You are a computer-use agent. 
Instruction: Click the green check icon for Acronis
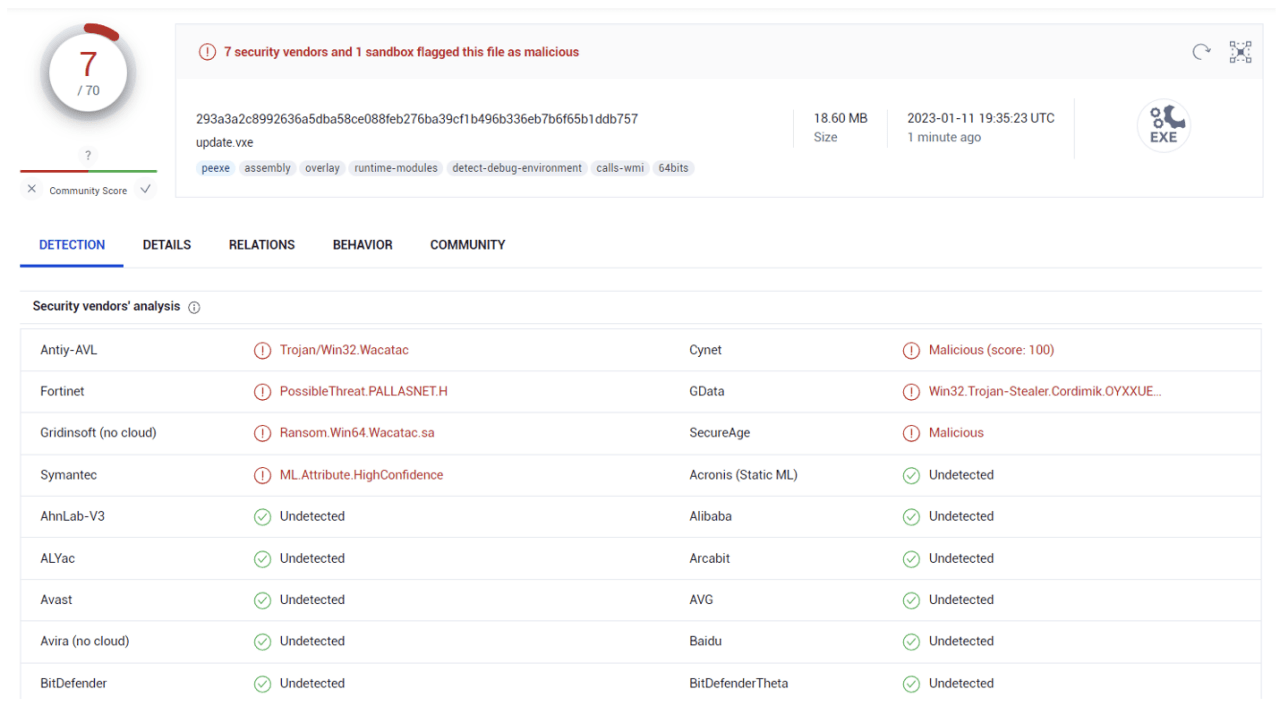click(x=911, y=475)
